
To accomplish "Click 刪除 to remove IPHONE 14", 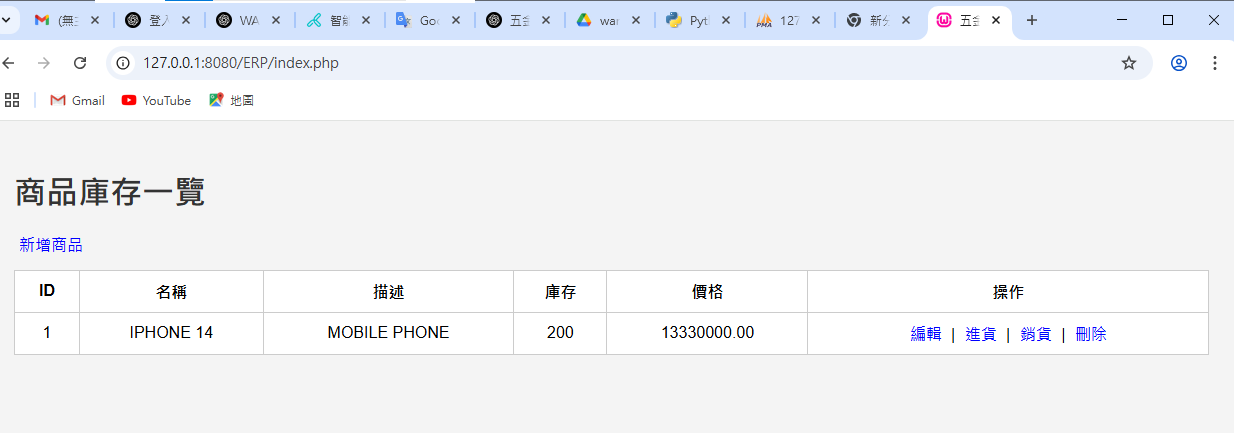I will click(x=1091, y=334).
